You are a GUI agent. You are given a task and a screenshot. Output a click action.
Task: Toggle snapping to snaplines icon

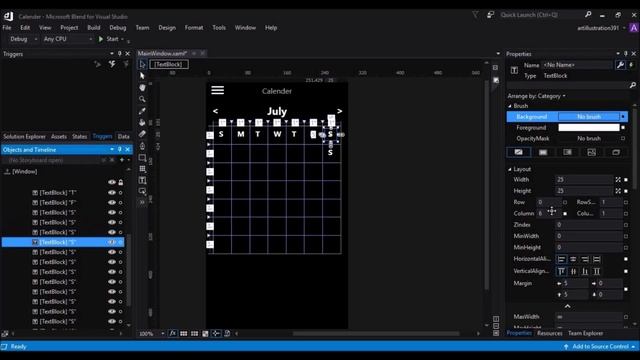[216, 333]
